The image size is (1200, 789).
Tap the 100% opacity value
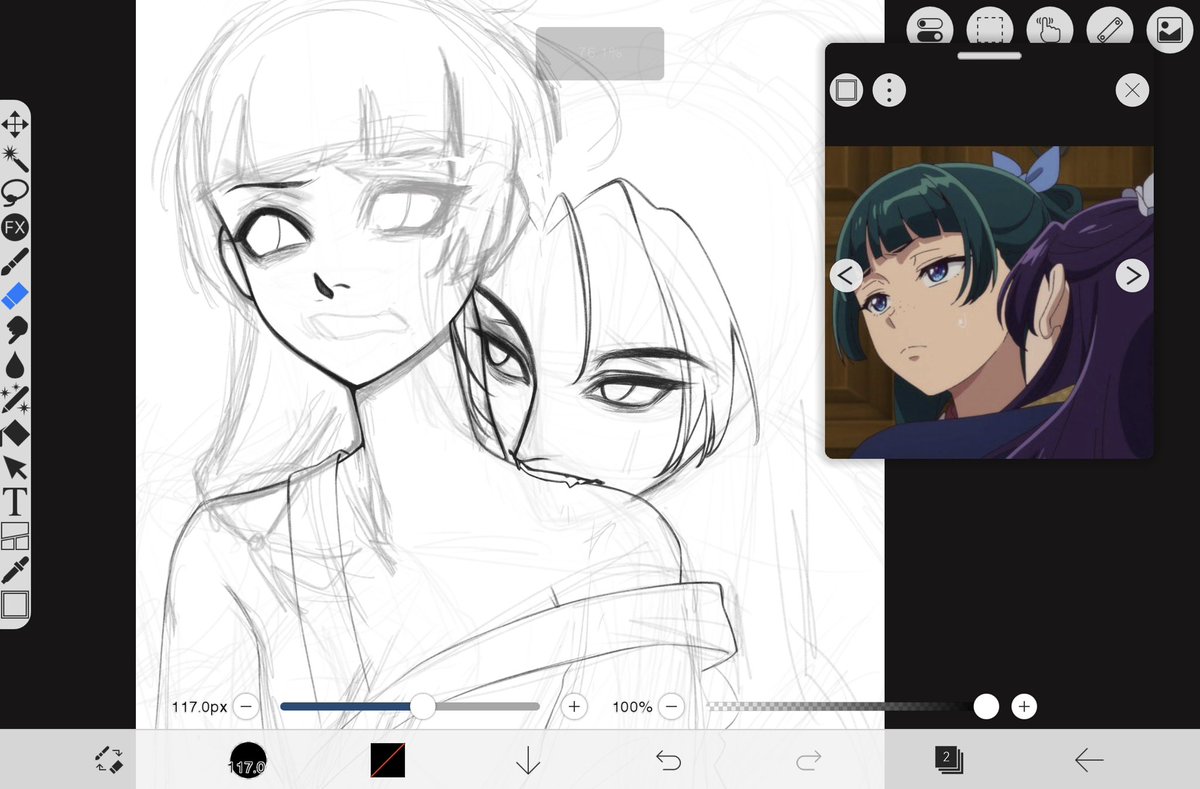632,707
